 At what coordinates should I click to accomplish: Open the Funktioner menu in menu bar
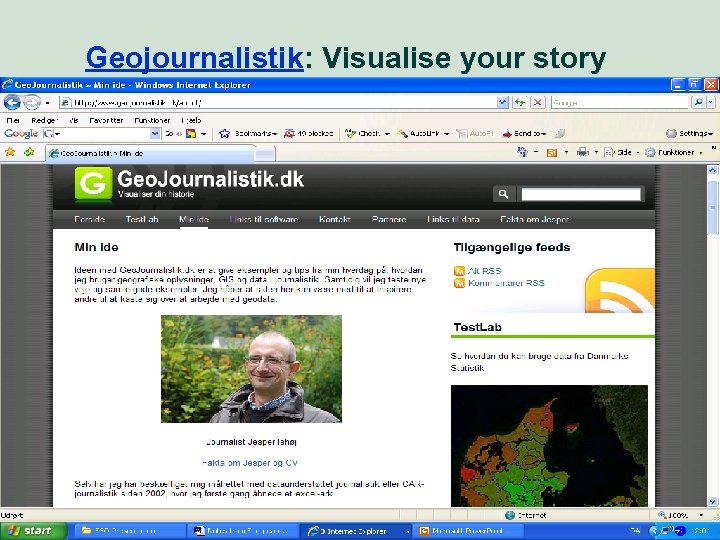pyautogui.click(x=152, y=120)
